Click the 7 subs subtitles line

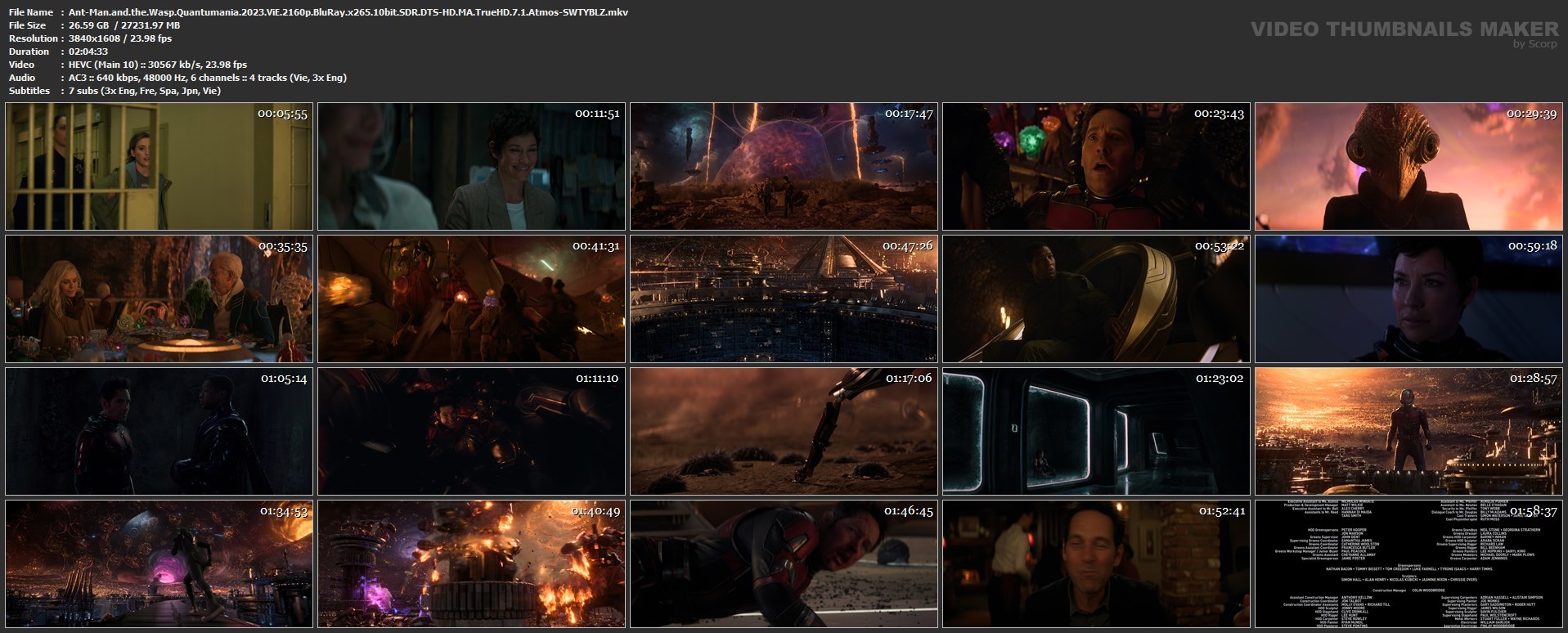145,91
